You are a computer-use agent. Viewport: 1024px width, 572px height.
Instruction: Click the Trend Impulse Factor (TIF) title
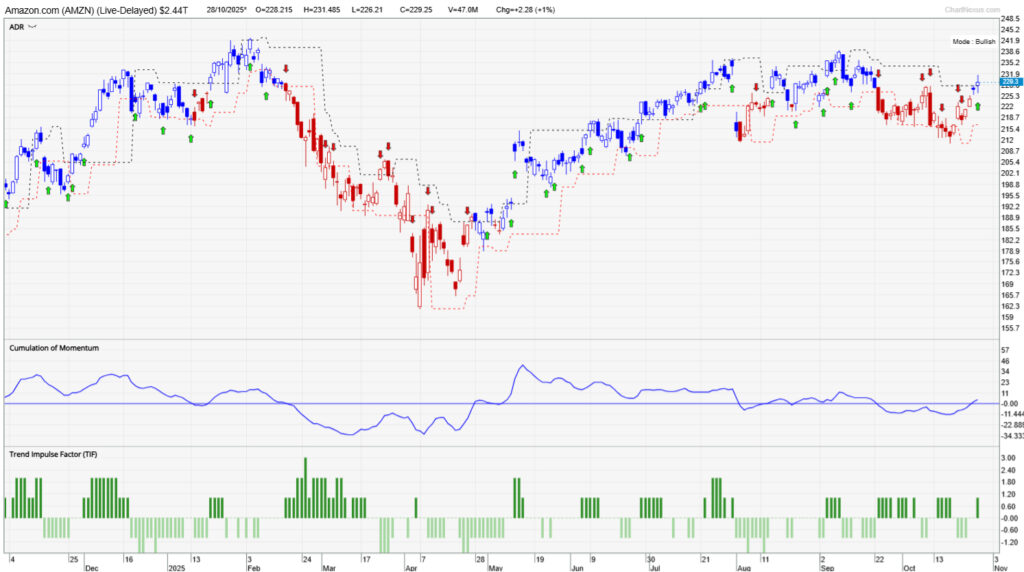pyautogui.click(x=53, y=454)
